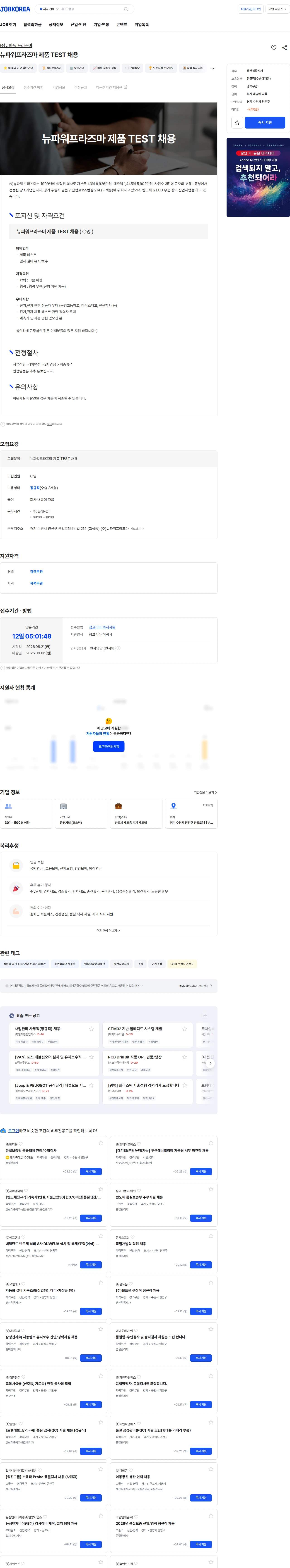This screenshot has width=290, height=1568.
Task: Click the heart icon beside the job title
Action: click(273, 48)
